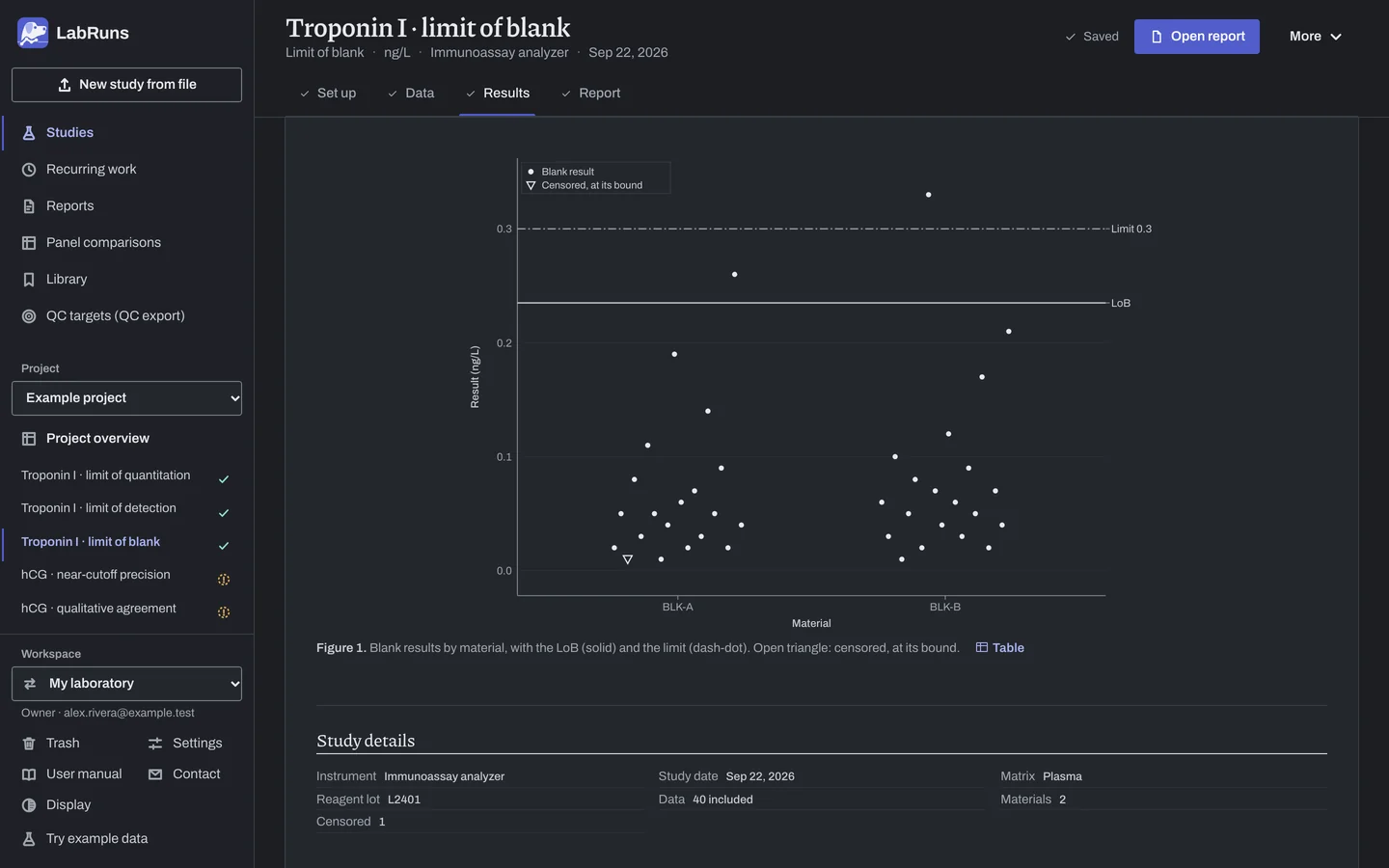
Task: Click the Censored, at its bound legend entry
Action: [x=585, y=185]
